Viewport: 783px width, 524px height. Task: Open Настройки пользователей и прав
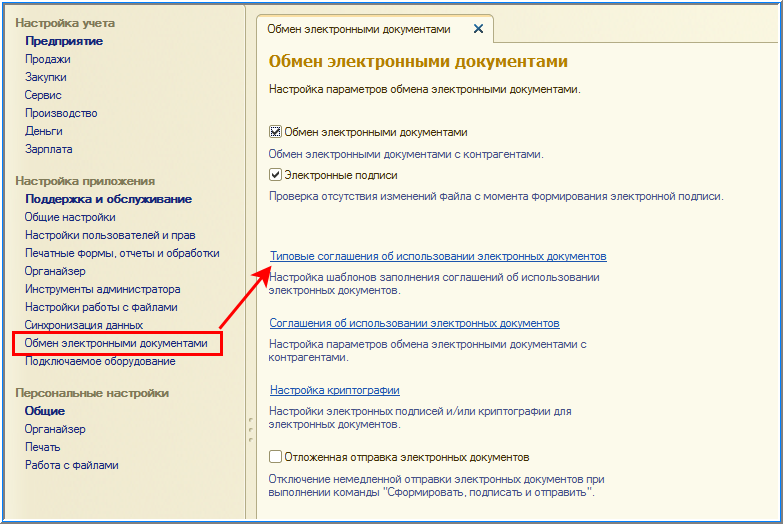[110, 235]
